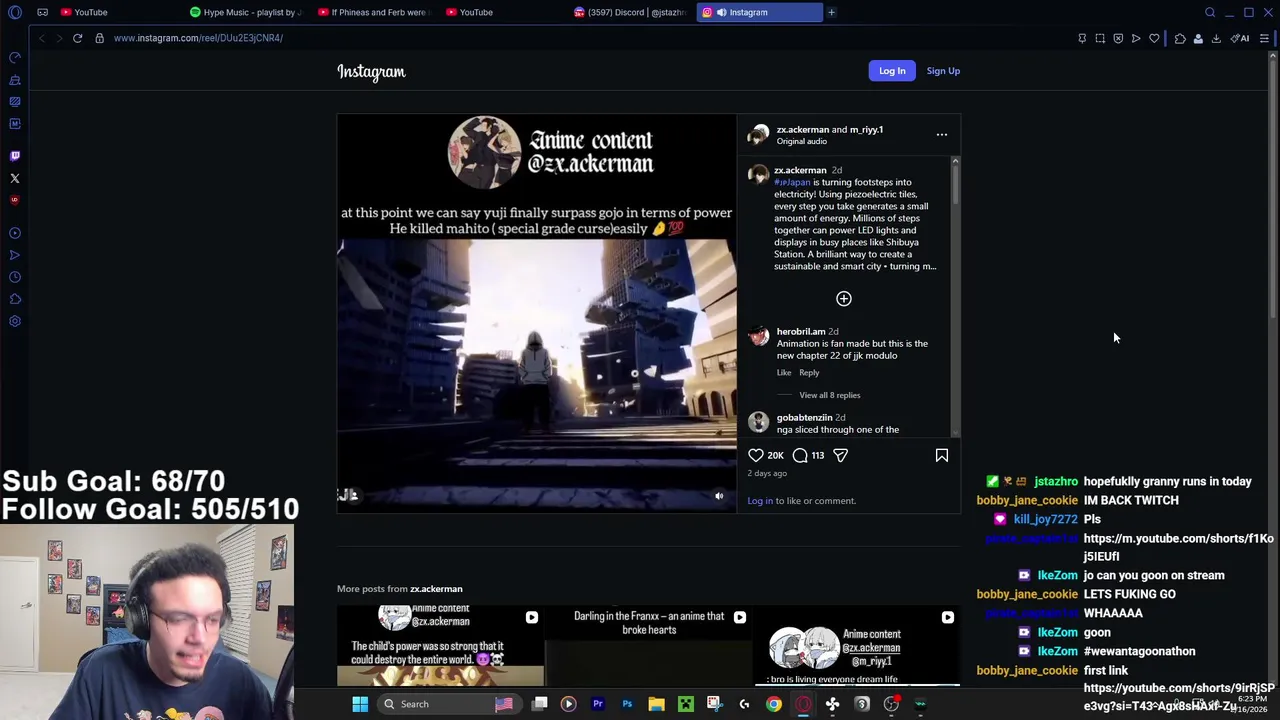Open Google Chrome from the taskbar

tap(774, 704)
